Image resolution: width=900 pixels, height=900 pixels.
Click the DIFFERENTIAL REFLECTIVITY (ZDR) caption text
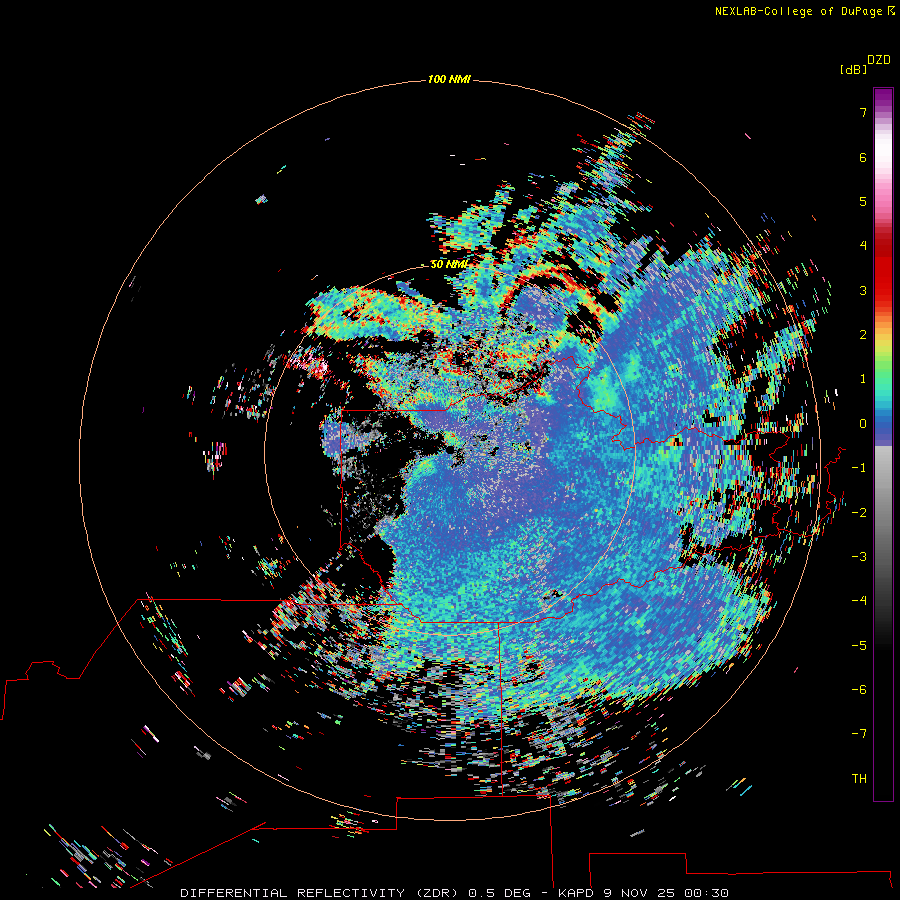click(x=320, y=893)
